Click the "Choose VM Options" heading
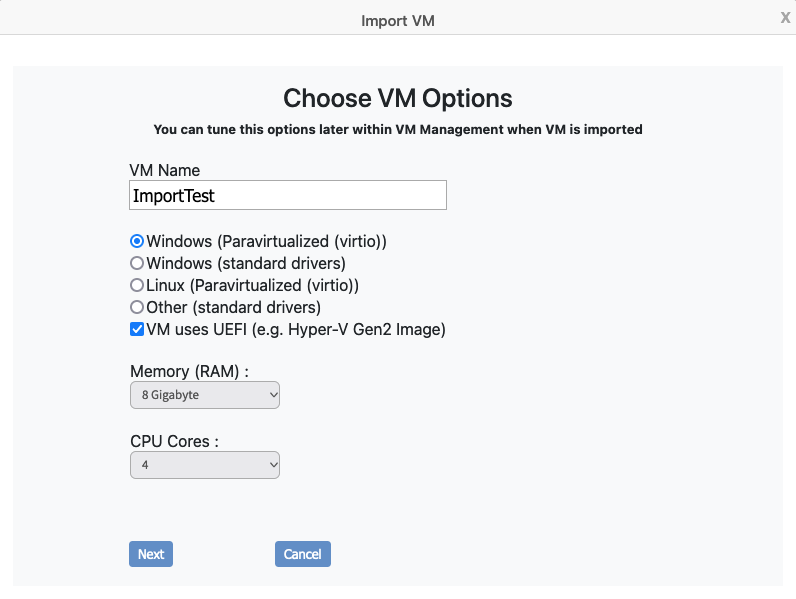 tap(398, 98)
